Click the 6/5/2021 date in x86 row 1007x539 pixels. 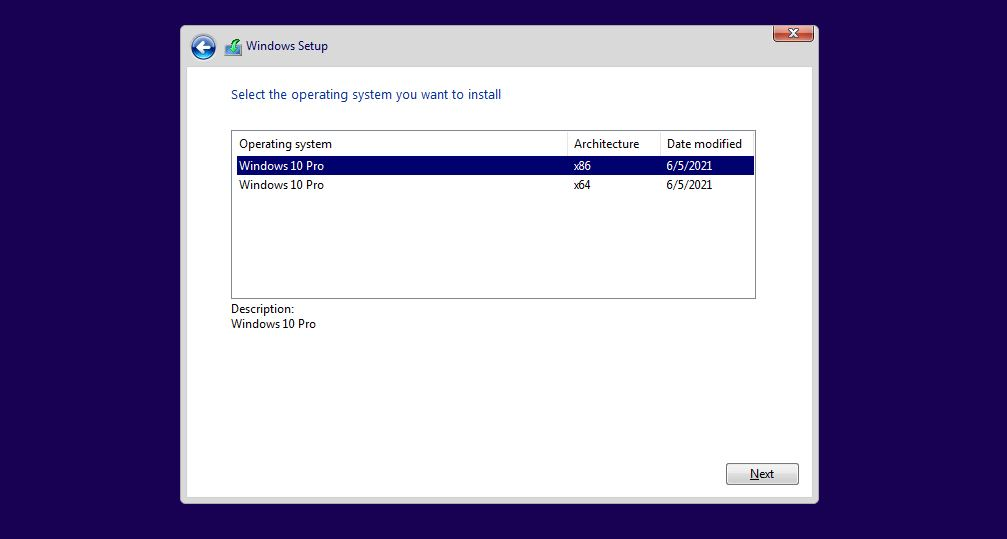[x=689, y=166]
